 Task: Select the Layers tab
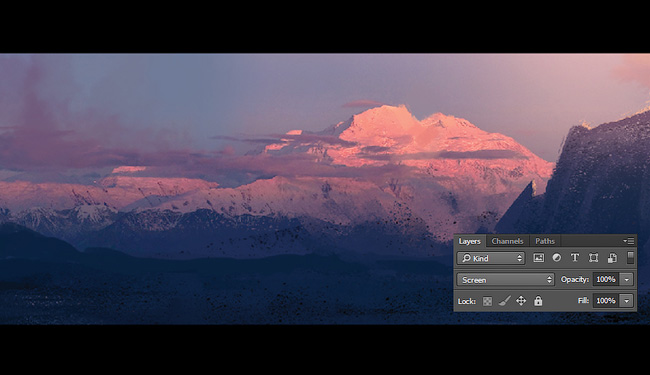[x=470, y=241]
